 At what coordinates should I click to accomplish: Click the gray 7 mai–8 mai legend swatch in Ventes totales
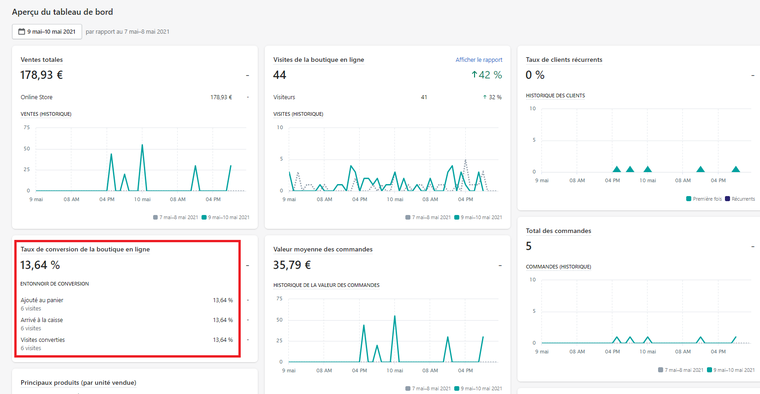coord(155,218)
